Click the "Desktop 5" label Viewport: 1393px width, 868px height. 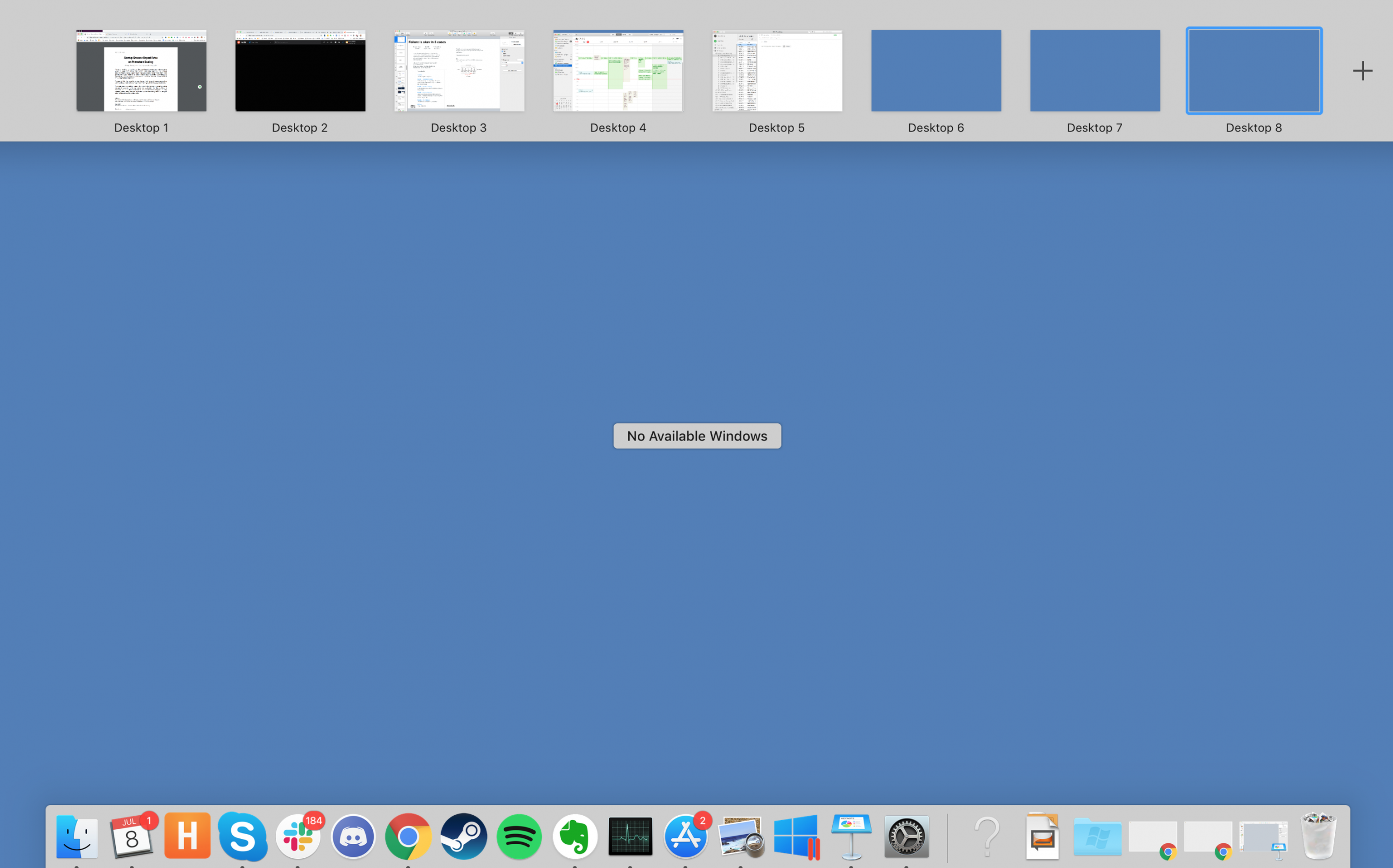[777, 128]
